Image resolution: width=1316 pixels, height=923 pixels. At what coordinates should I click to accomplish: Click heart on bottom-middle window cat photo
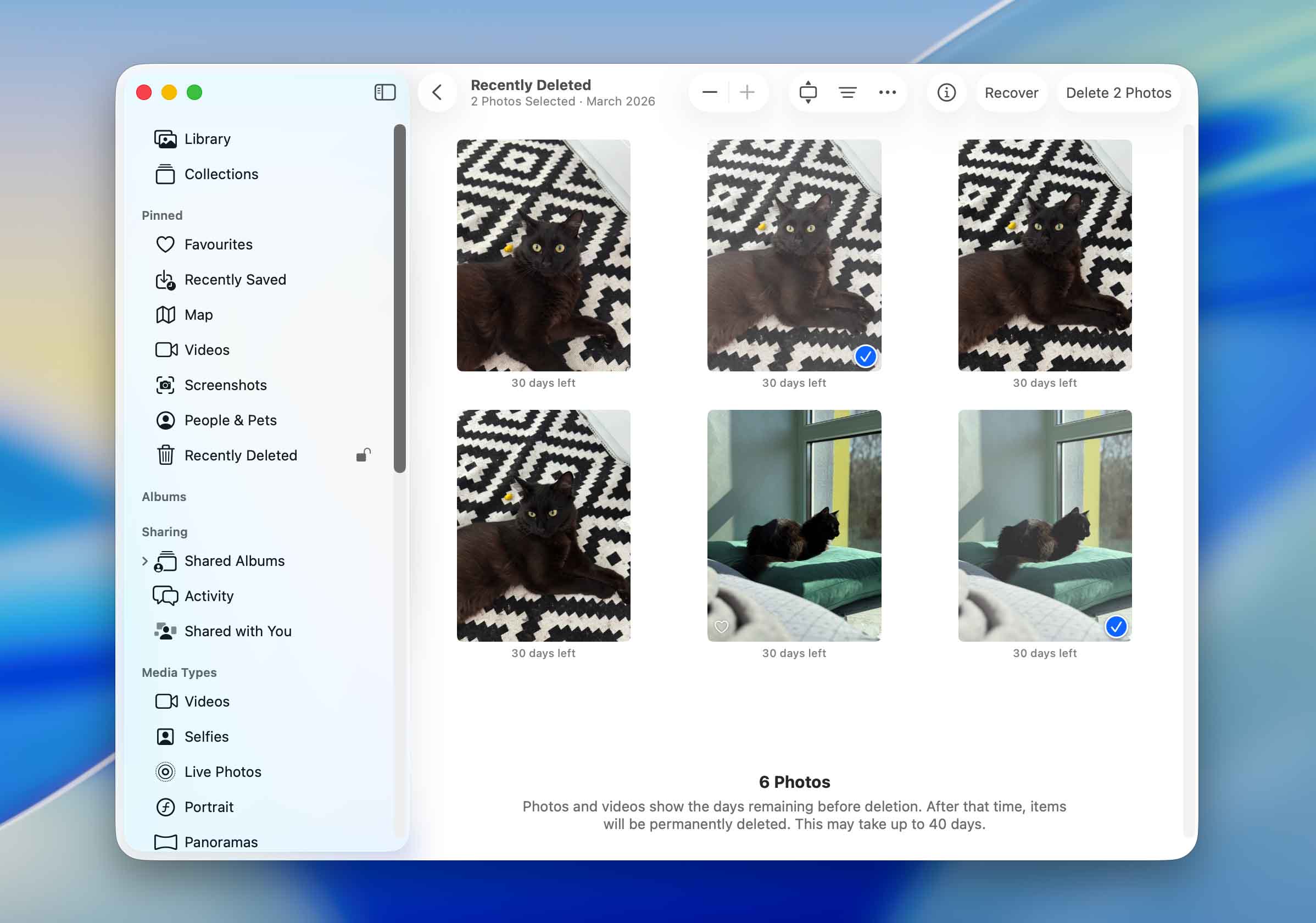[722, 627]
